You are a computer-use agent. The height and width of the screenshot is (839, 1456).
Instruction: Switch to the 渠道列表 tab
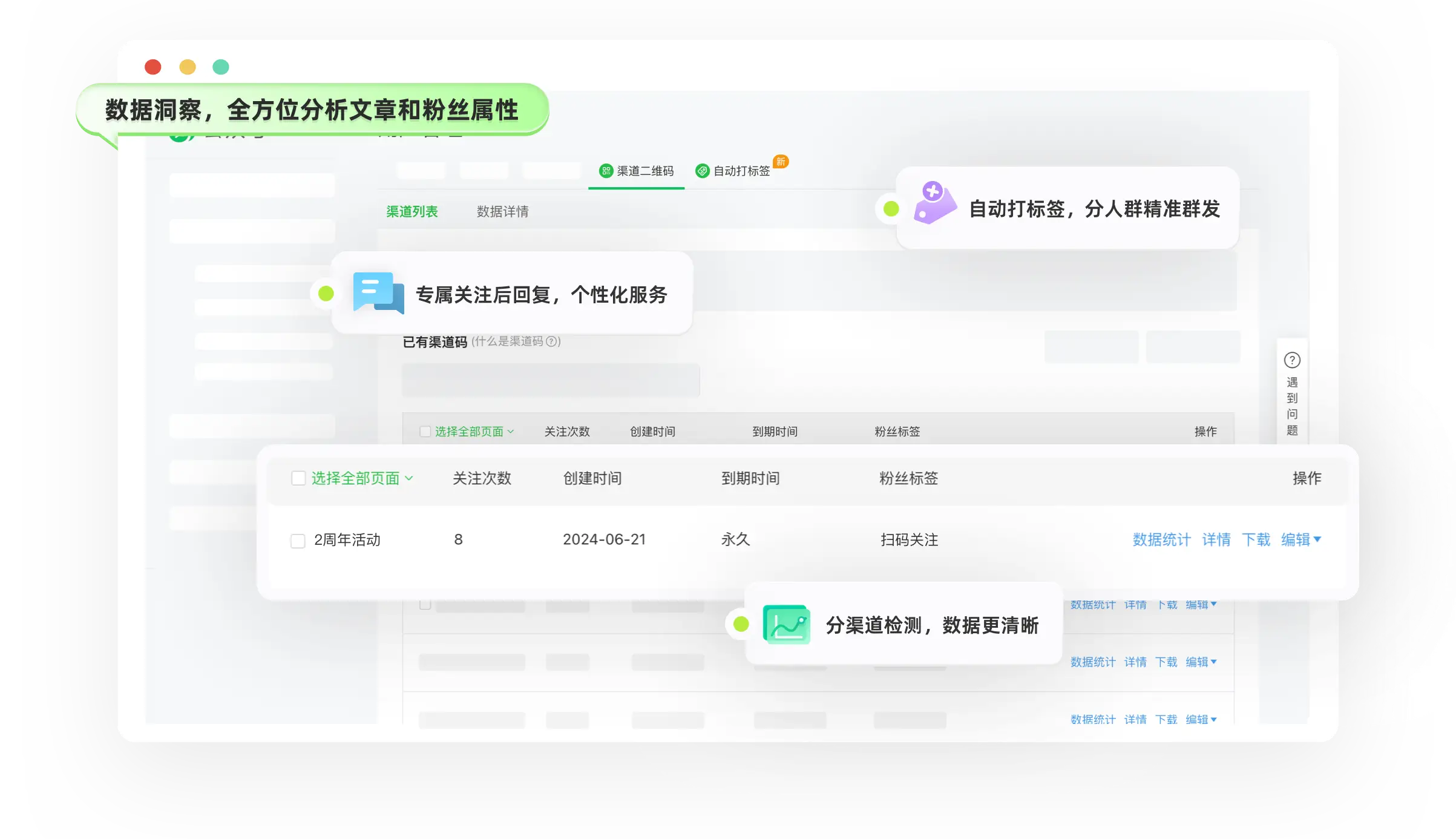[413, 211]
